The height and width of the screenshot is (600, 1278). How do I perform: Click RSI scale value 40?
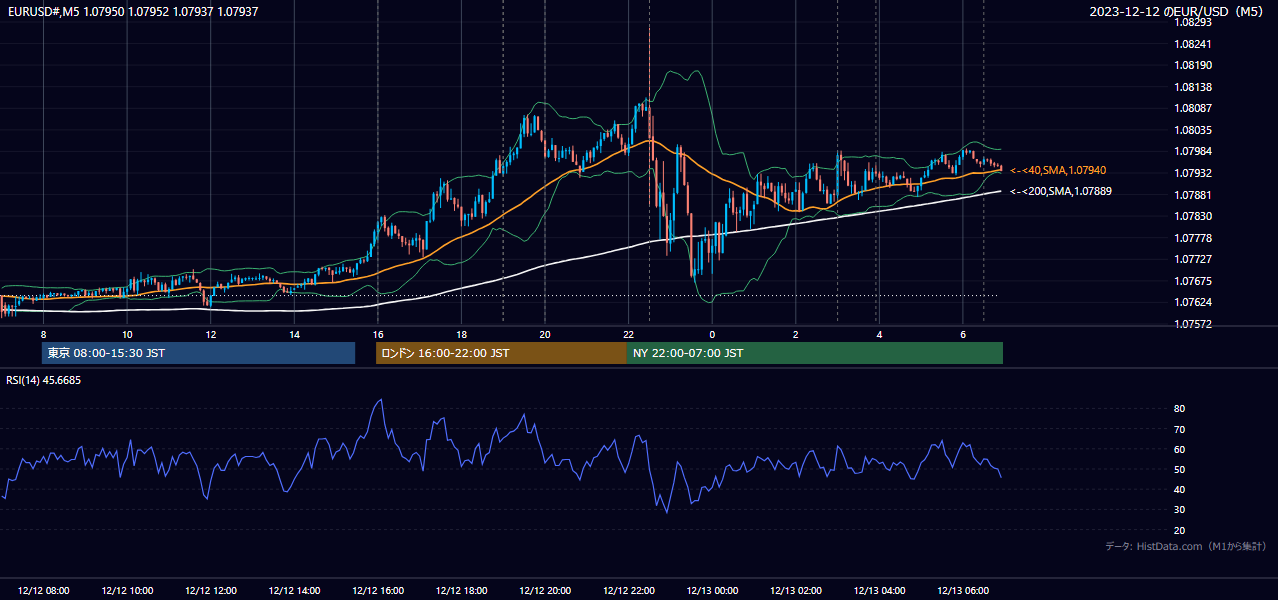(1180, 489)
